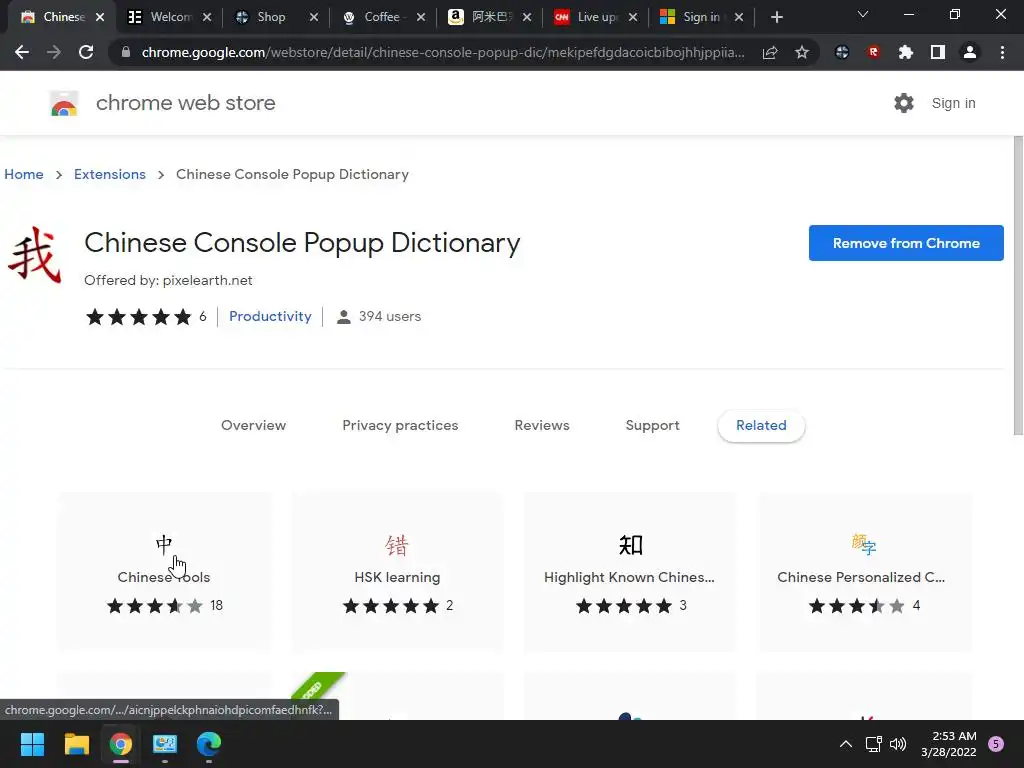
Task: Open the Reviews tab
Action: coord(542,425)
